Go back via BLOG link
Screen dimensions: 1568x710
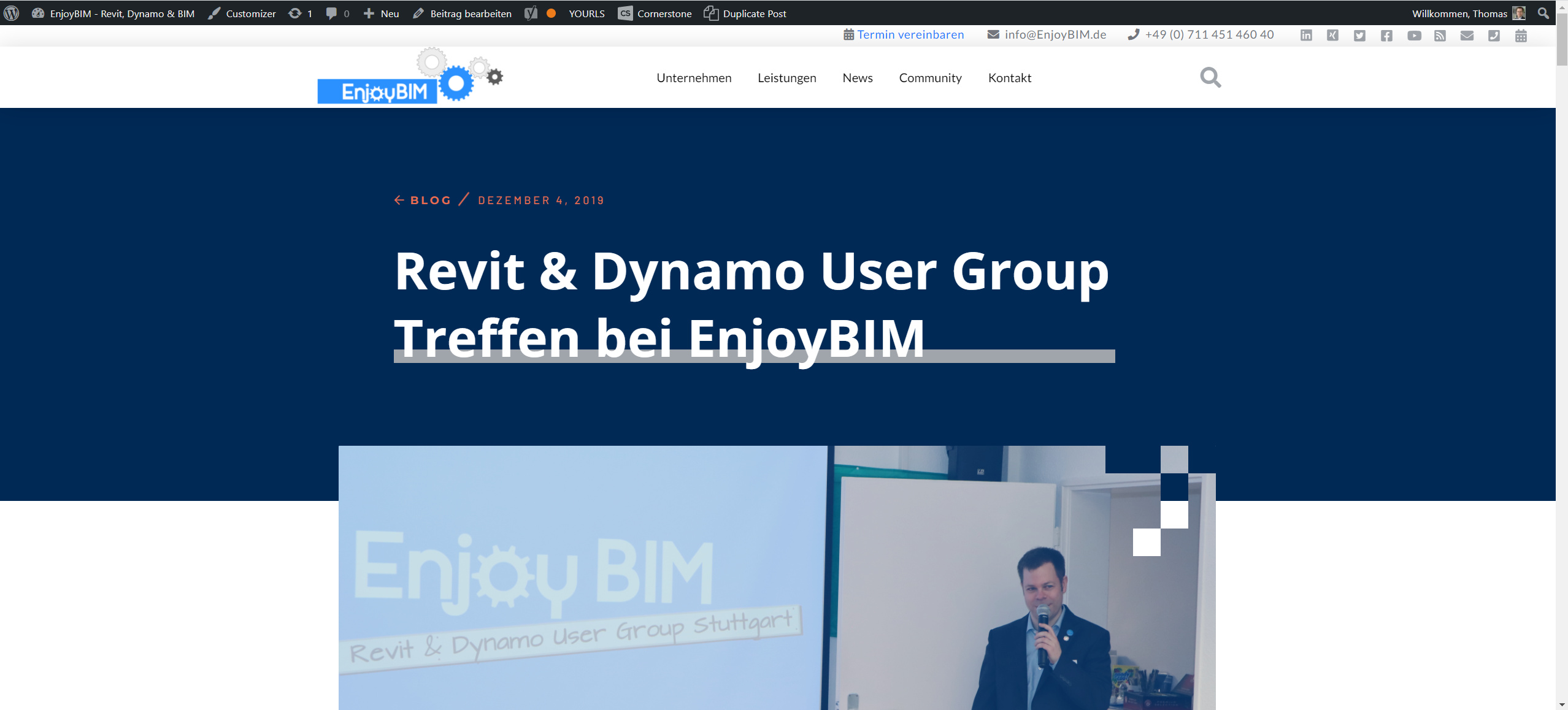423,200
